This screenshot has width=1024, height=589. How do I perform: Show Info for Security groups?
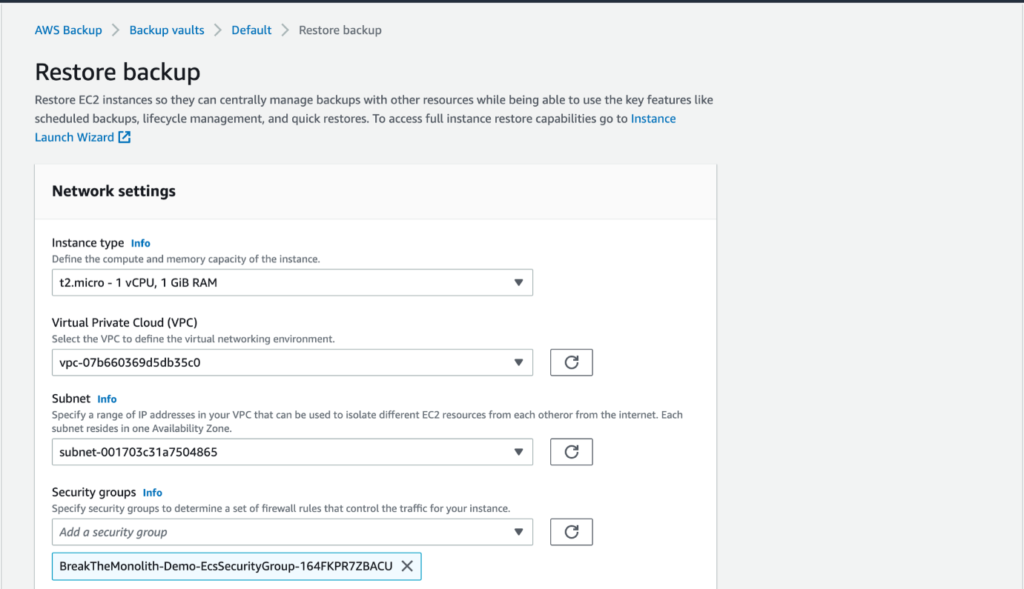(x=152, y=492)
